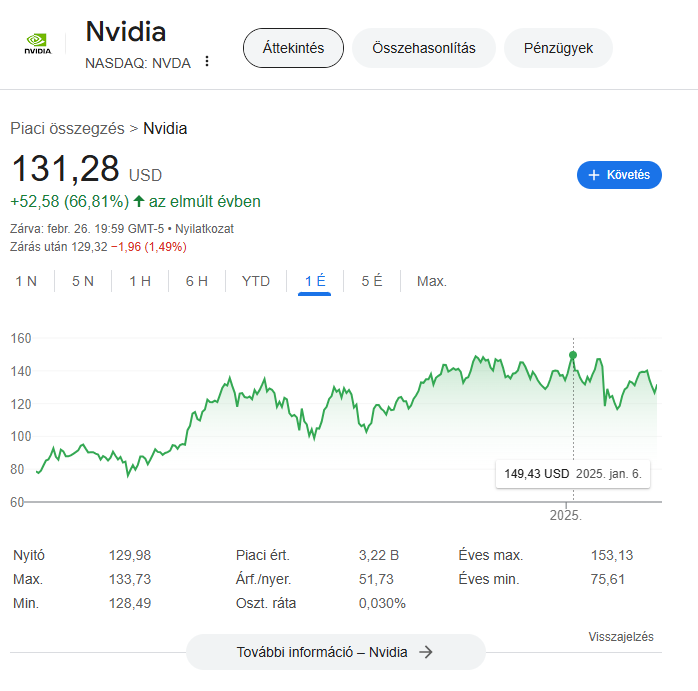The image size is (698, 691).
Task: Click További információ – Nvidia button
Action: click(x=336, y=652)
